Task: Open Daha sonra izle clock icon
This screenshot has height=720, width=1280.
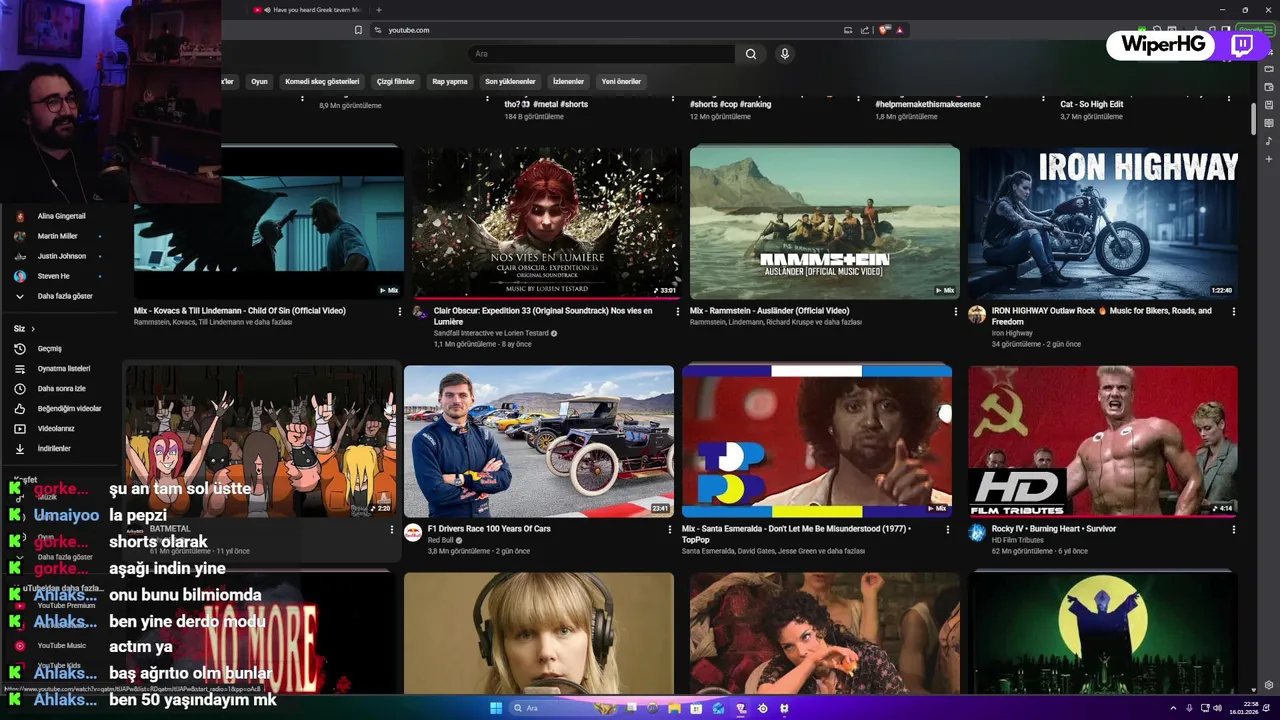Action: click(19, 389)
